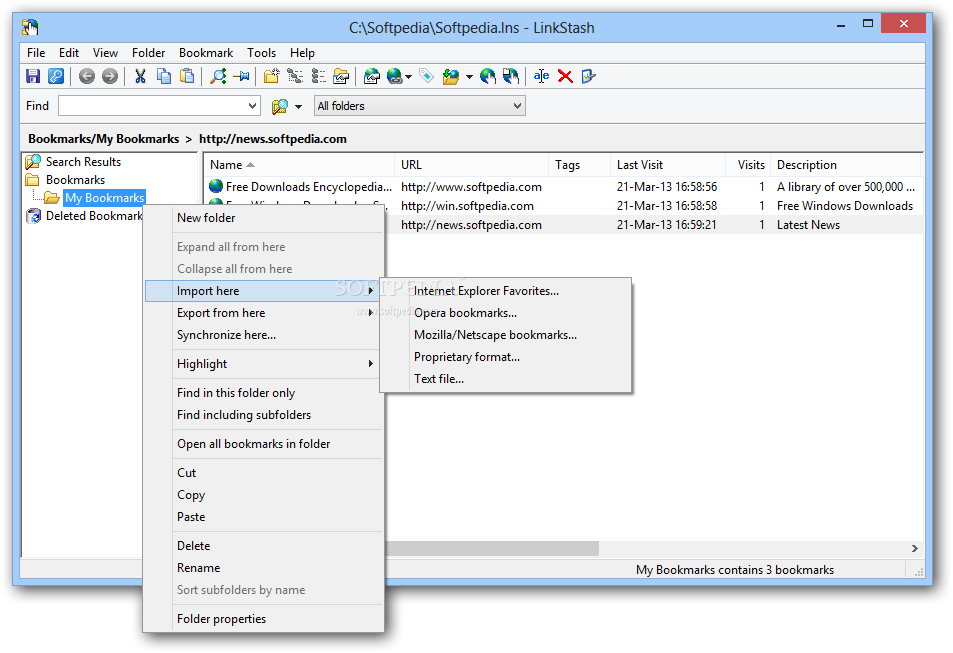Click the rename text-cursor toolbar icon
Viewport: 953px width, 653px height.
pyautogui.click(x=541, y=76)
